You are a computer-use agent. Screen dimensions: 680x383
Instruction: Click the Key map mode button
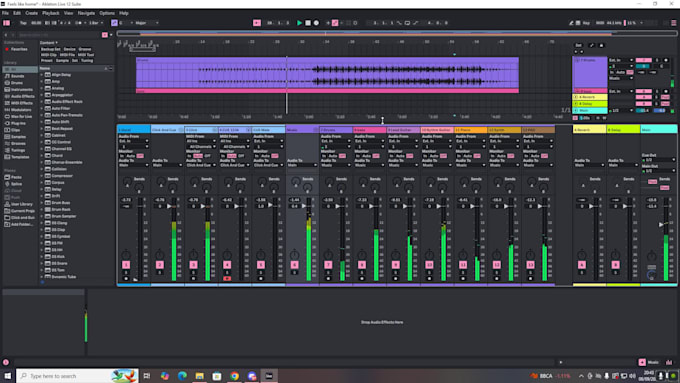pyautogui.click(x=586, y=23)
